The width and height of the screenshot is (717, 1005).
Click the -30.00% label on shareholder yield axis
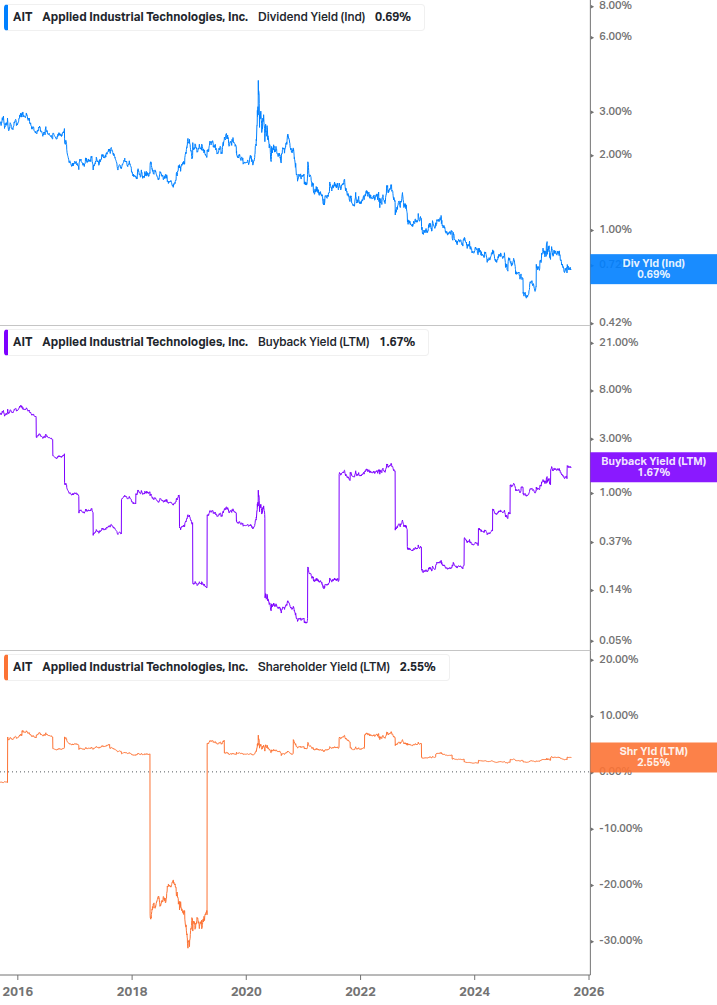[617, 941]
